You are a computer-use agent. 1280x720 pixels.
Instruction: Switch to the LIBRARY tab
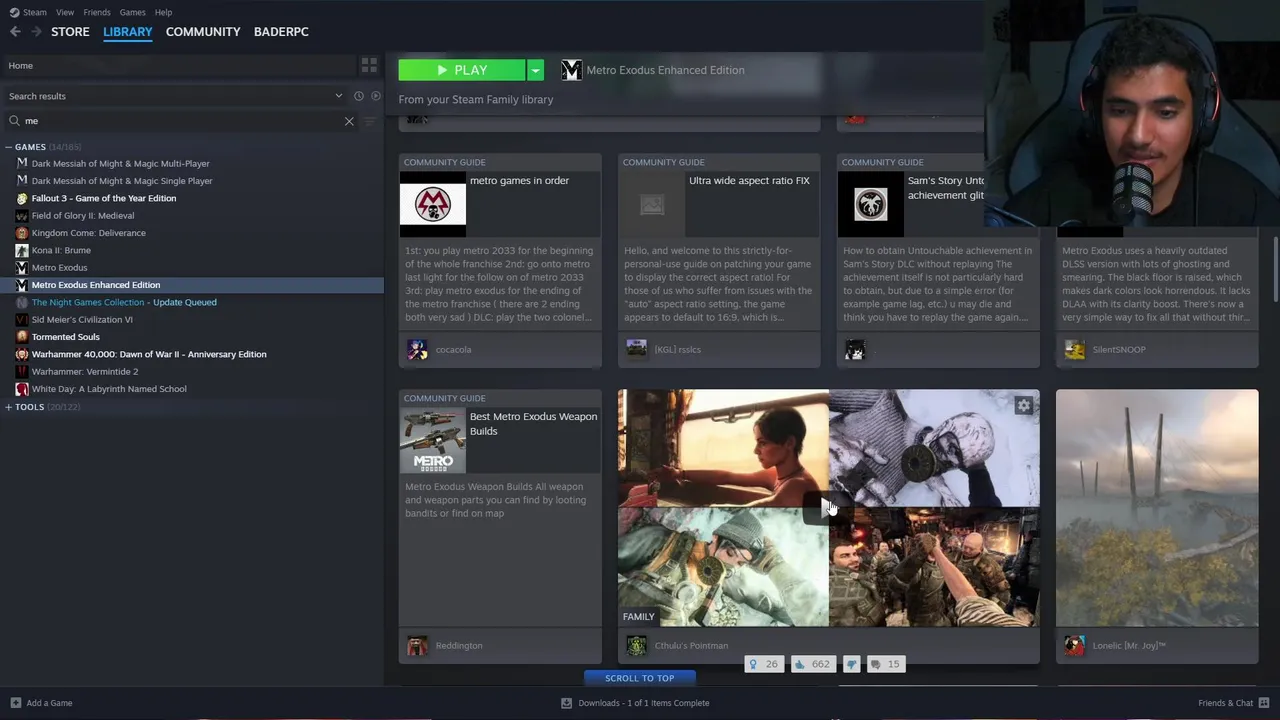click(128, 32)
